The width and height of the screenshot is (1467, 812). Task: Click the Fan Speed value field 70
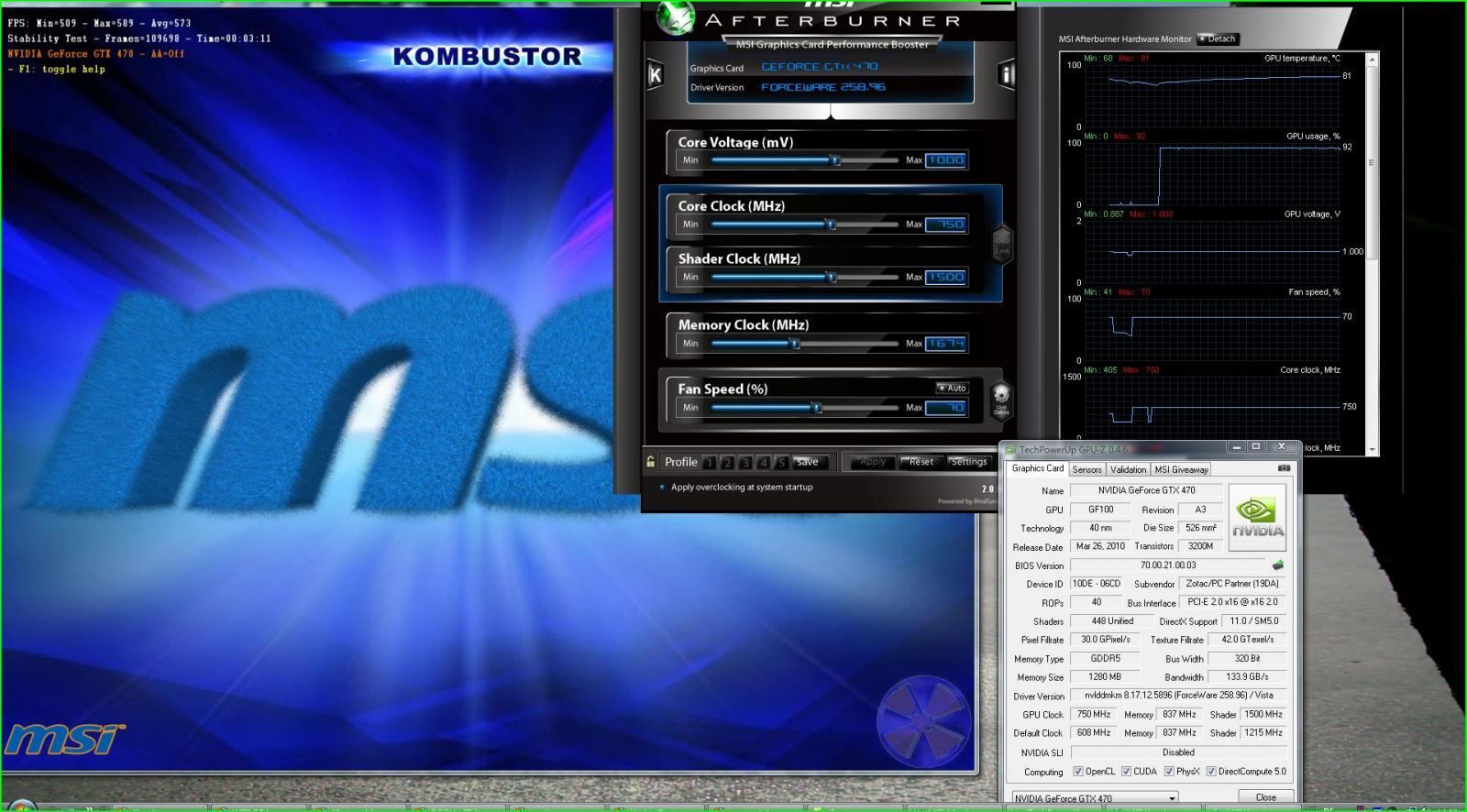tap(946, 408)
